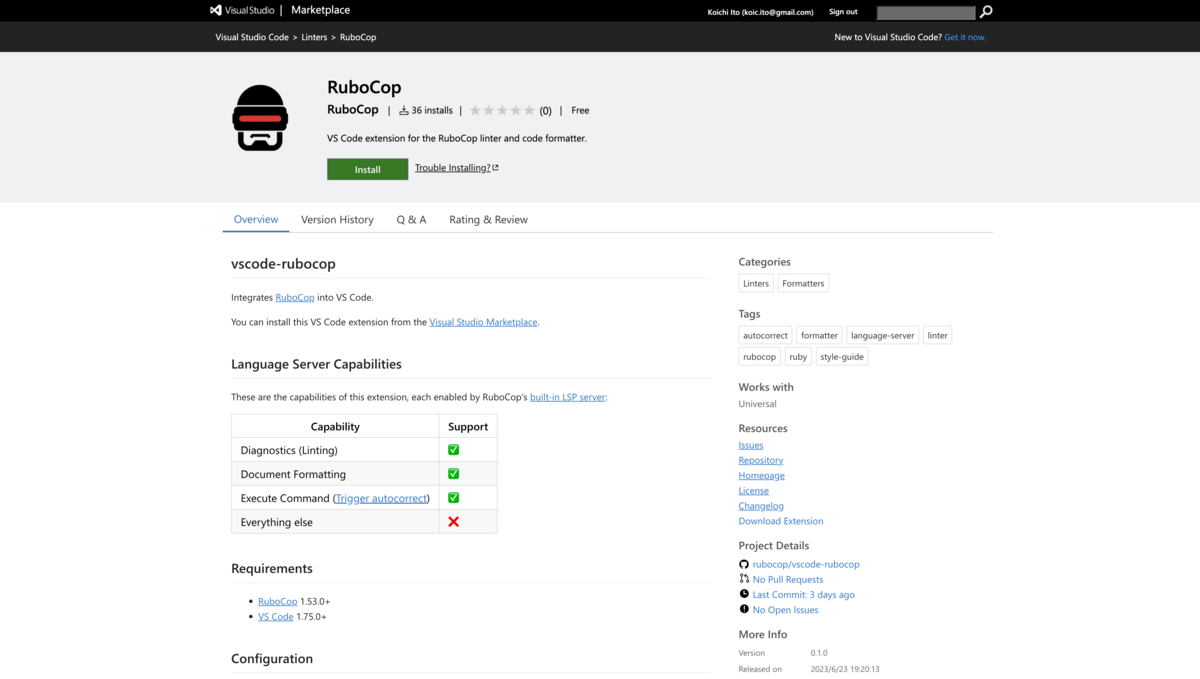This screenshot has height=679, width=1200.
Task: Click the clock icon next to Last Commit
Action: tap(744, 594)
